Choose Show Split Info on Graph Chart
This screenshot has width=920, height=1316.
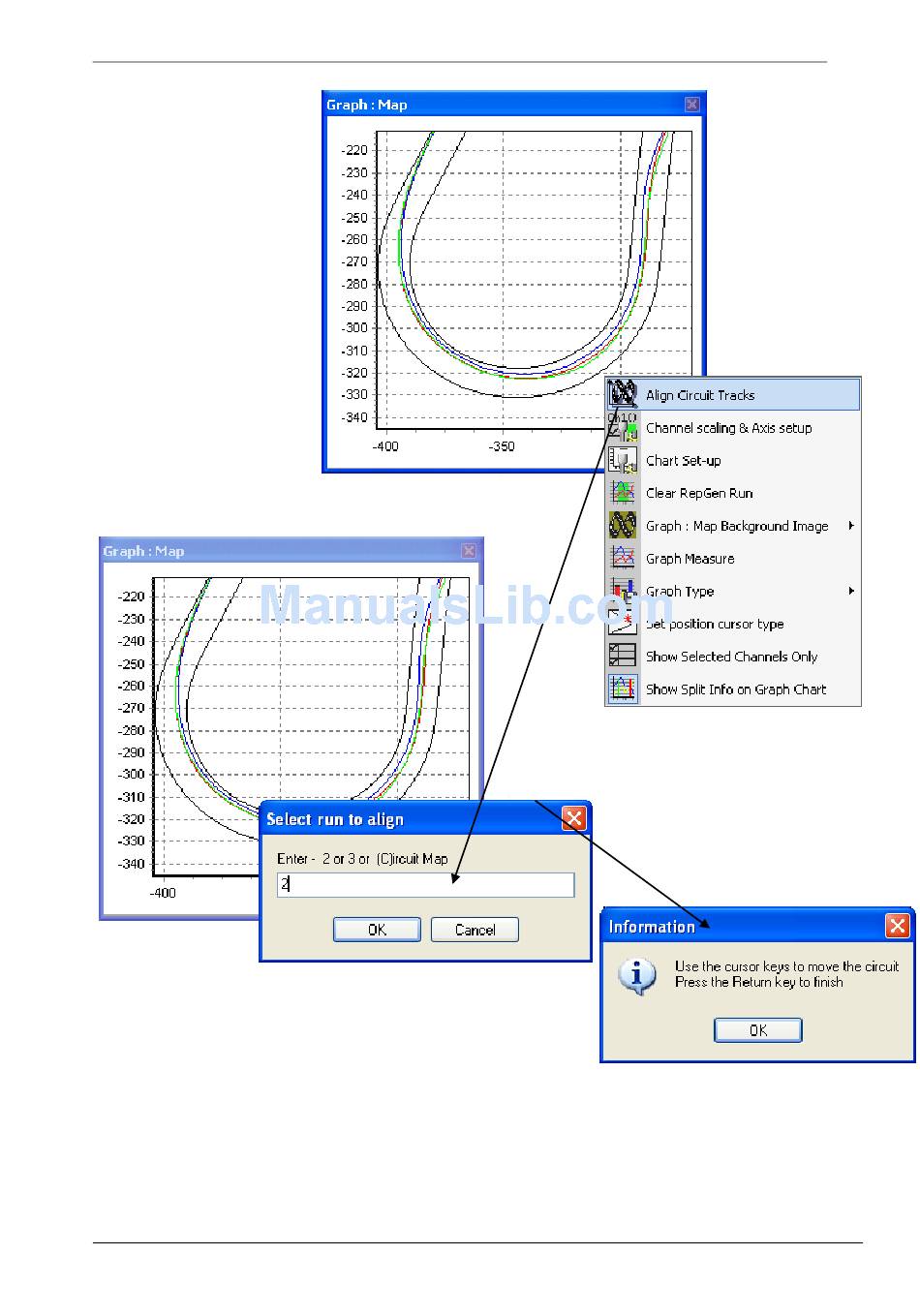(733, 689)
